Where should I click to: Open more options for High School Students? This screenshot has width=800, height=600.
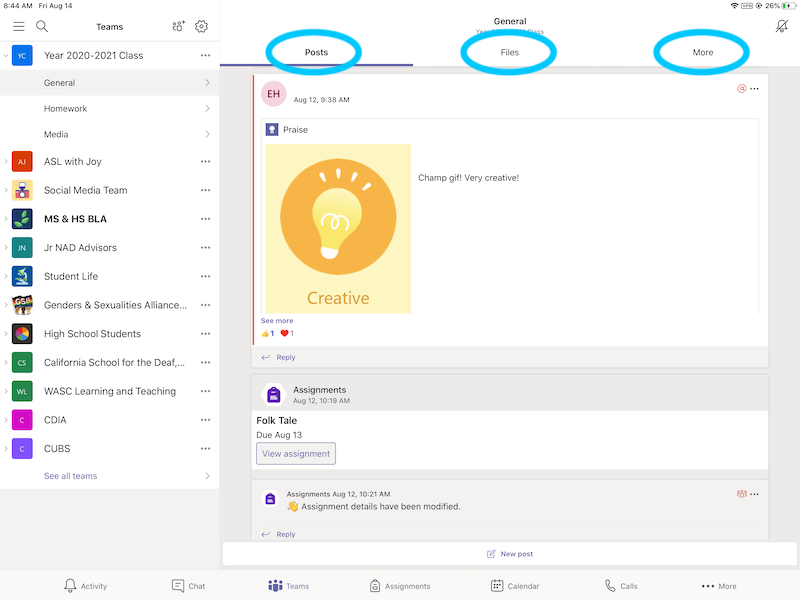tap(206, 334)
